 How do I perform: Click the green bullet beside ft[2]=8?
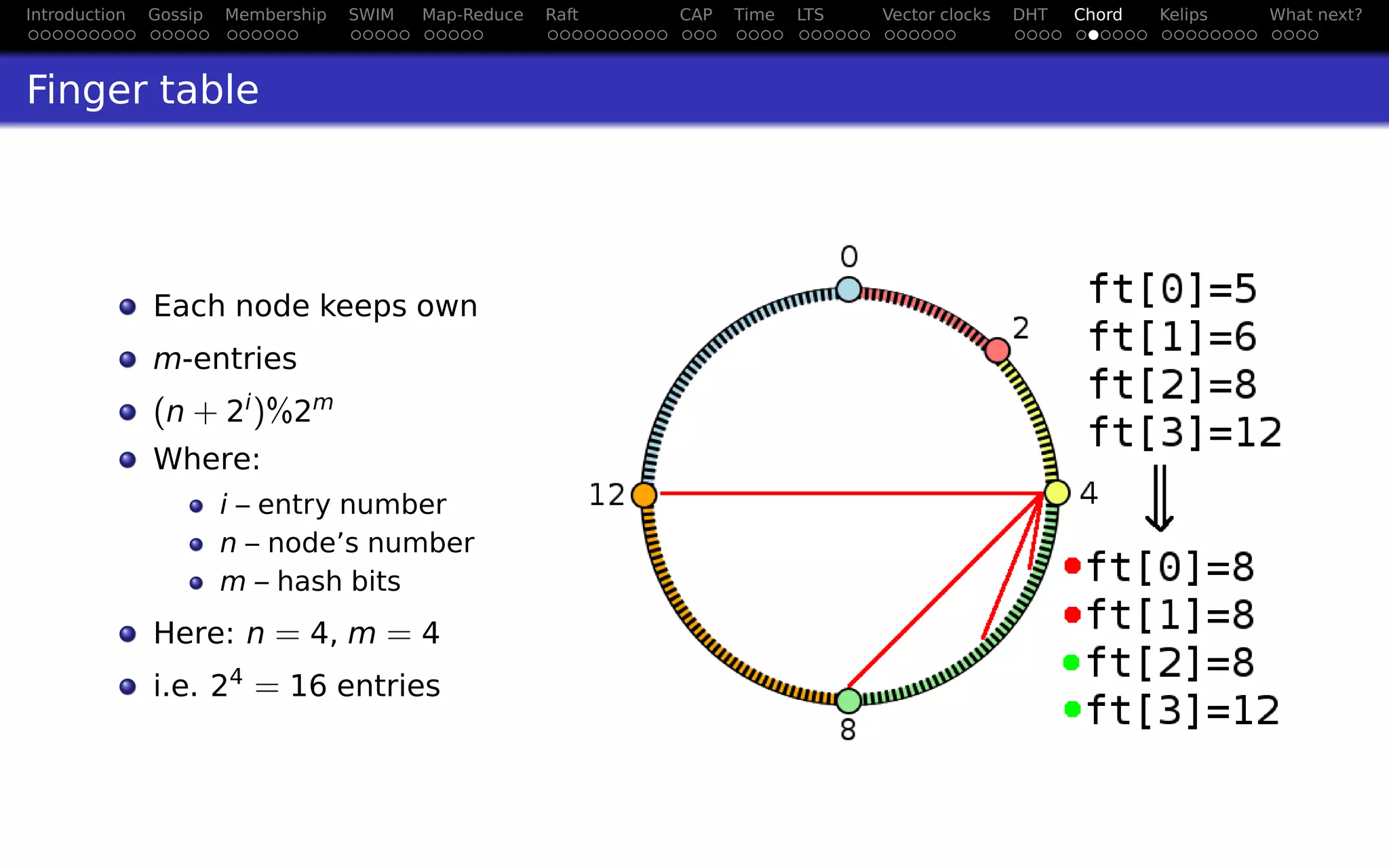point(1072,662)
